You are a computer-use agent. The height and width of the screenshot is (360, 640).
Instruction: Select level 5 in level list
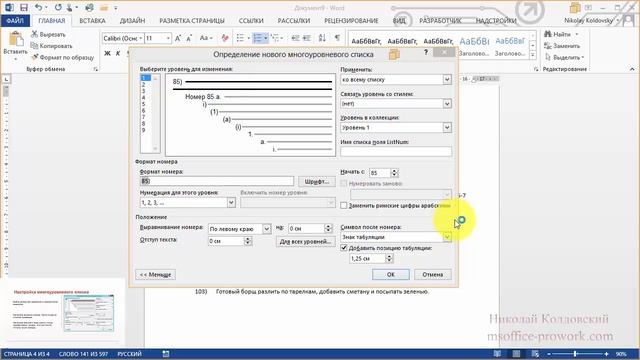coord(144,104)
